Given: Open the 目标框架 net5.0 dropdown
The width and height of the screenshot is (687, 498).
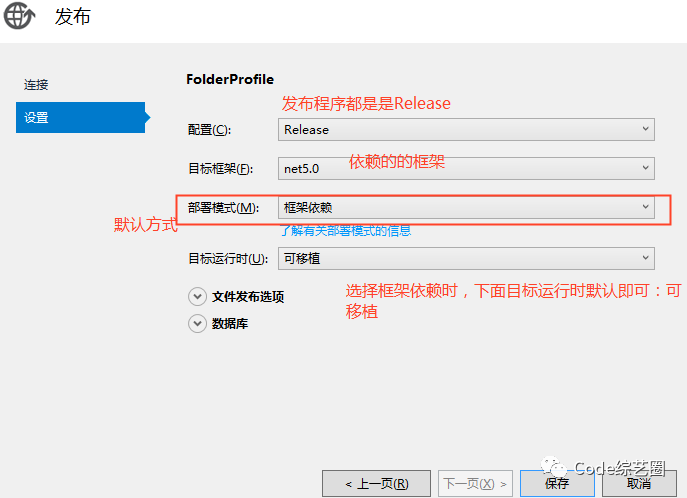Looking at the screenshot, I should 466,168.
